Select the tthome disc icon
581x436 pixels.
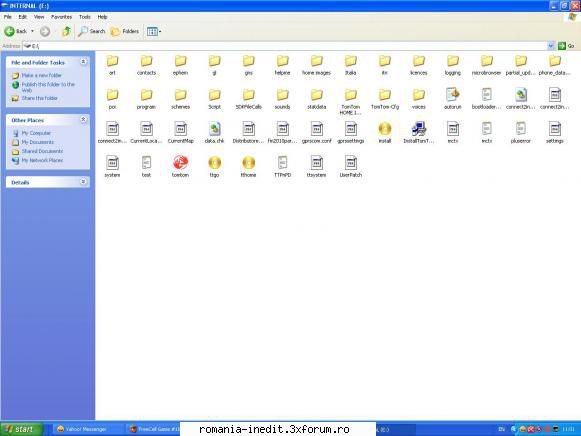click(249, 167)
